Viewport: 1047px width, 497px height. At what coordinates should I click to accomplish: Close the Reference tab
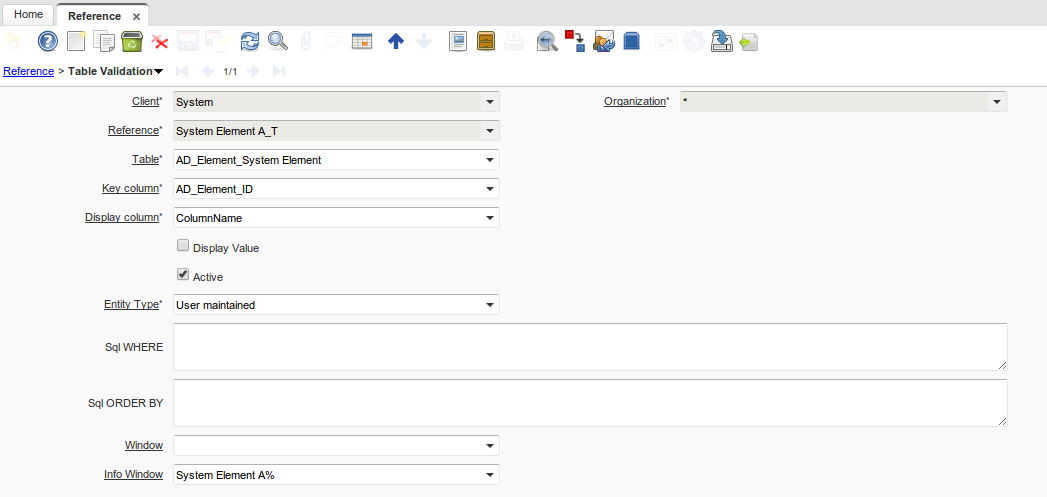point(136,16)
